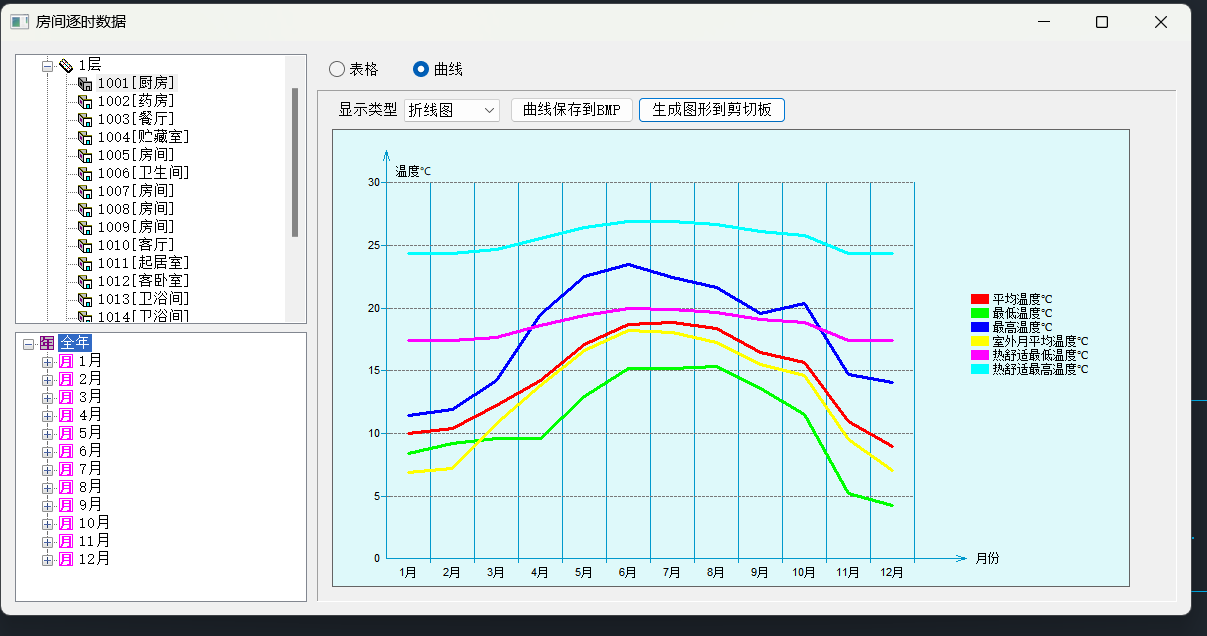1207x636 pixels.
Task: Click the 曲线保存到BMP button
Action: point(571,110)
